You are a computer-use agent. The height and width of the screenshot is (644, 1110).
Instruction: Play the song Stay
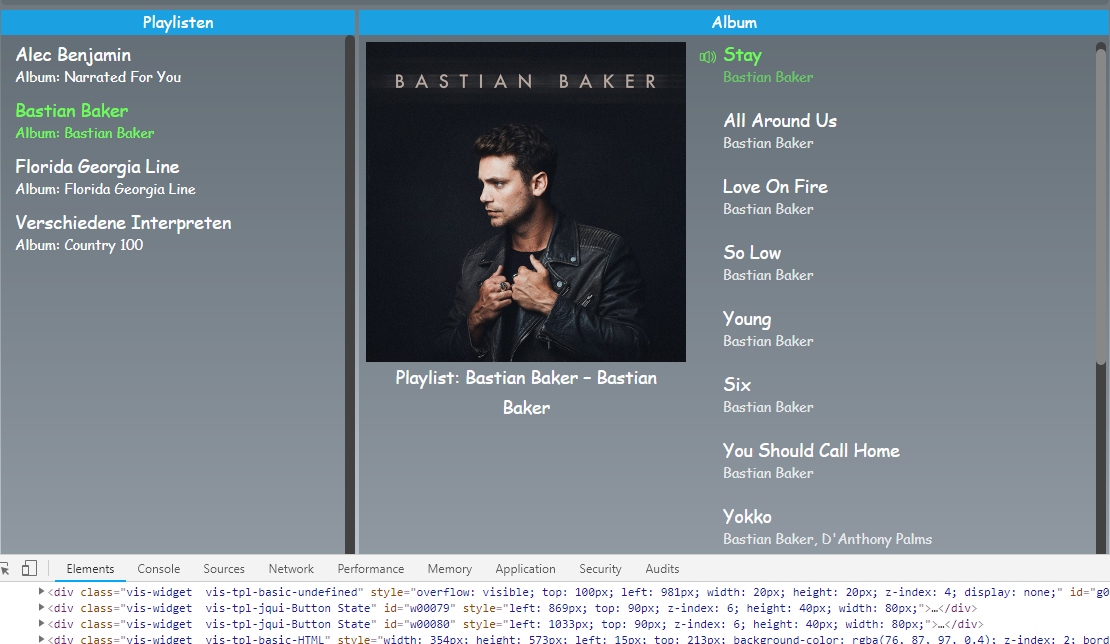pos(742,55)
